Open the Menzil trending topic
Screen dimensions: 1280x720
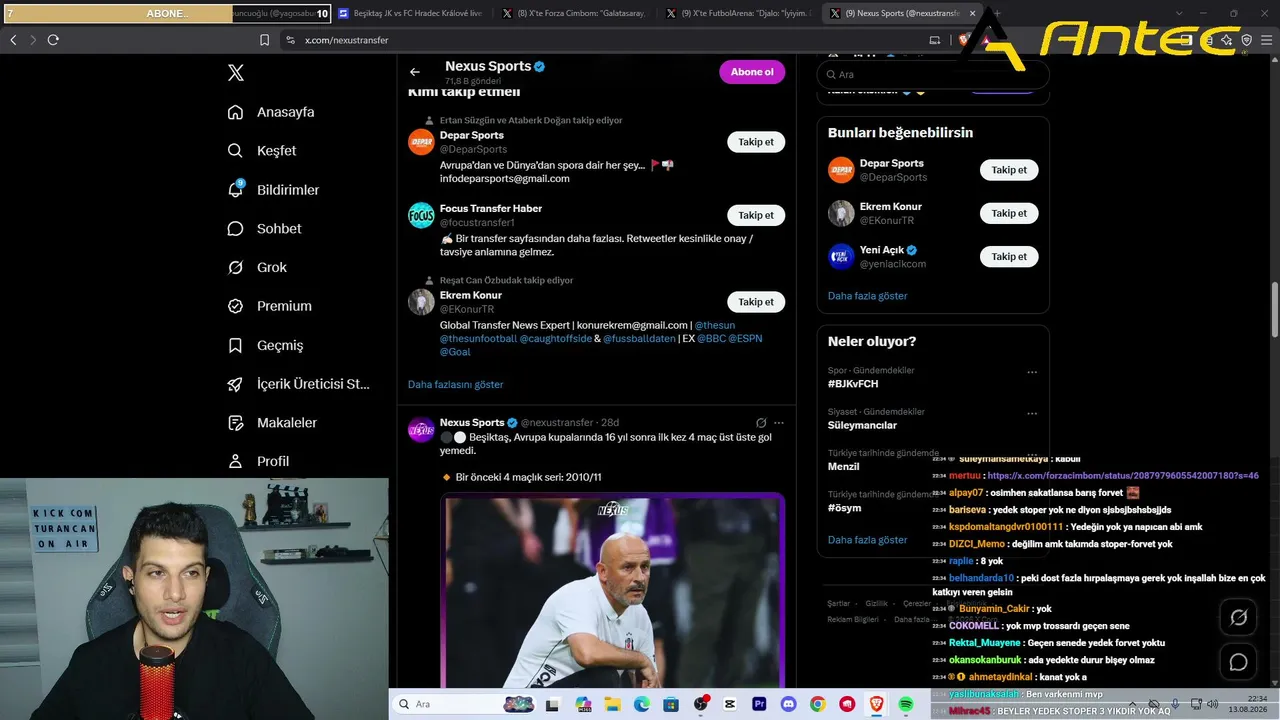(x=844, y=467)
